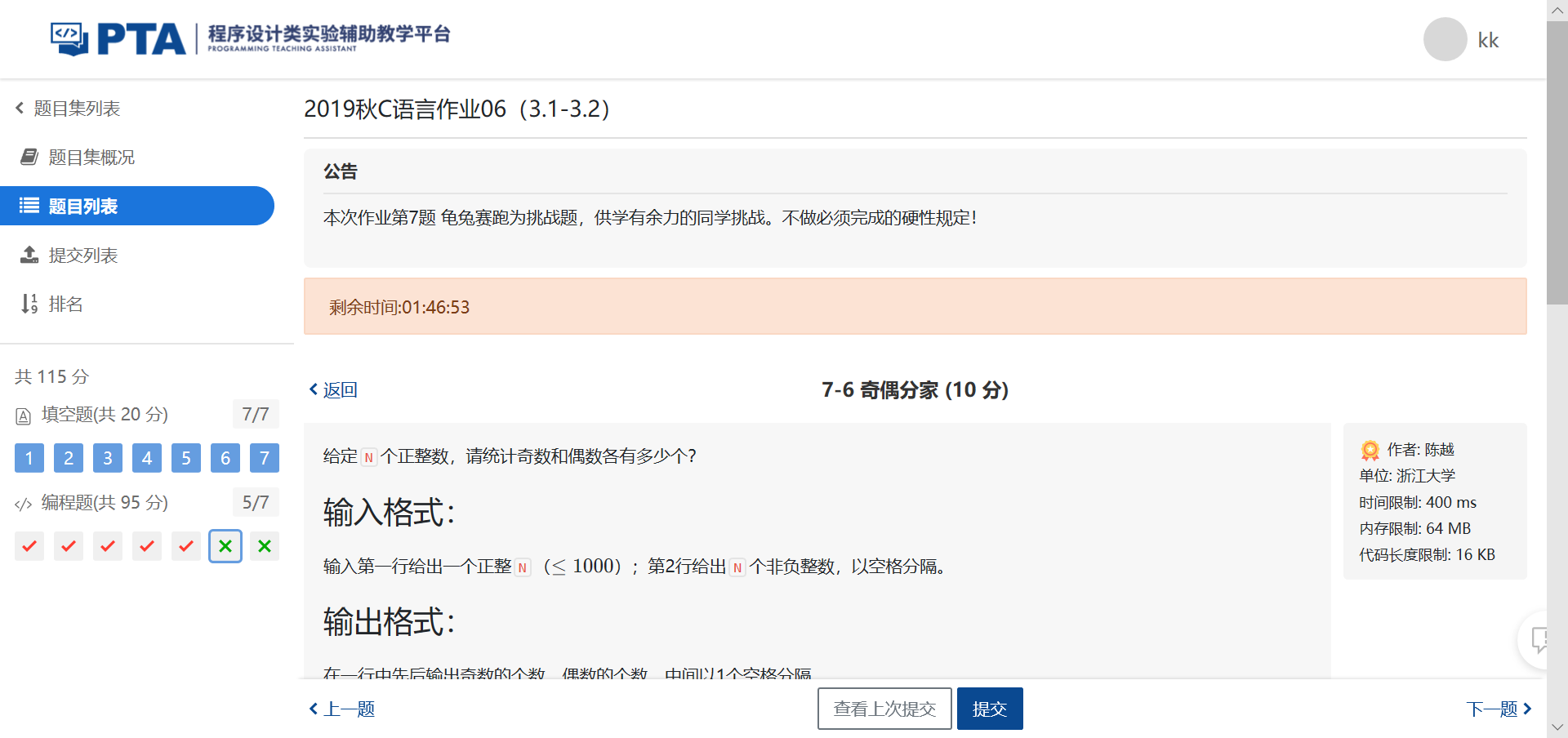The image size is (1568, 738).
Task: Open fill-in-blank question 2
Action: 69,458
